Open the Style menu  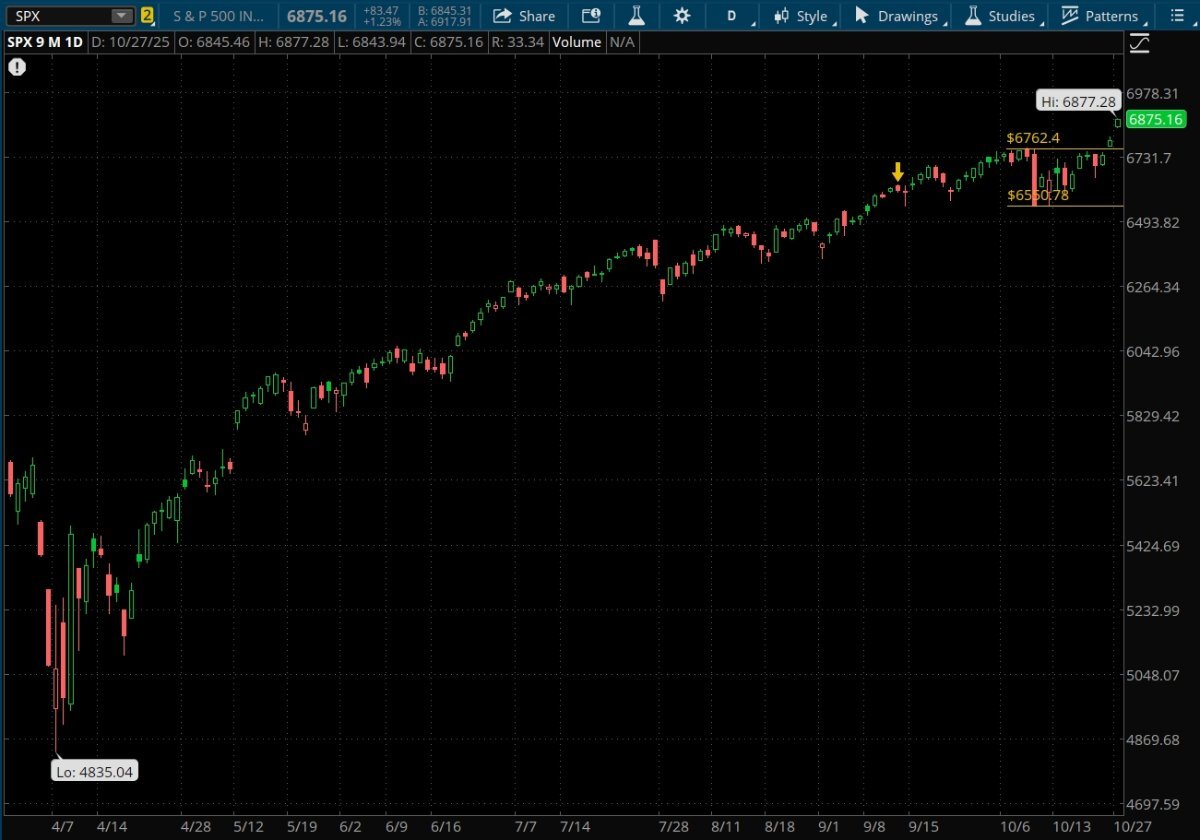pyautogui.click(x=801, y=16)
